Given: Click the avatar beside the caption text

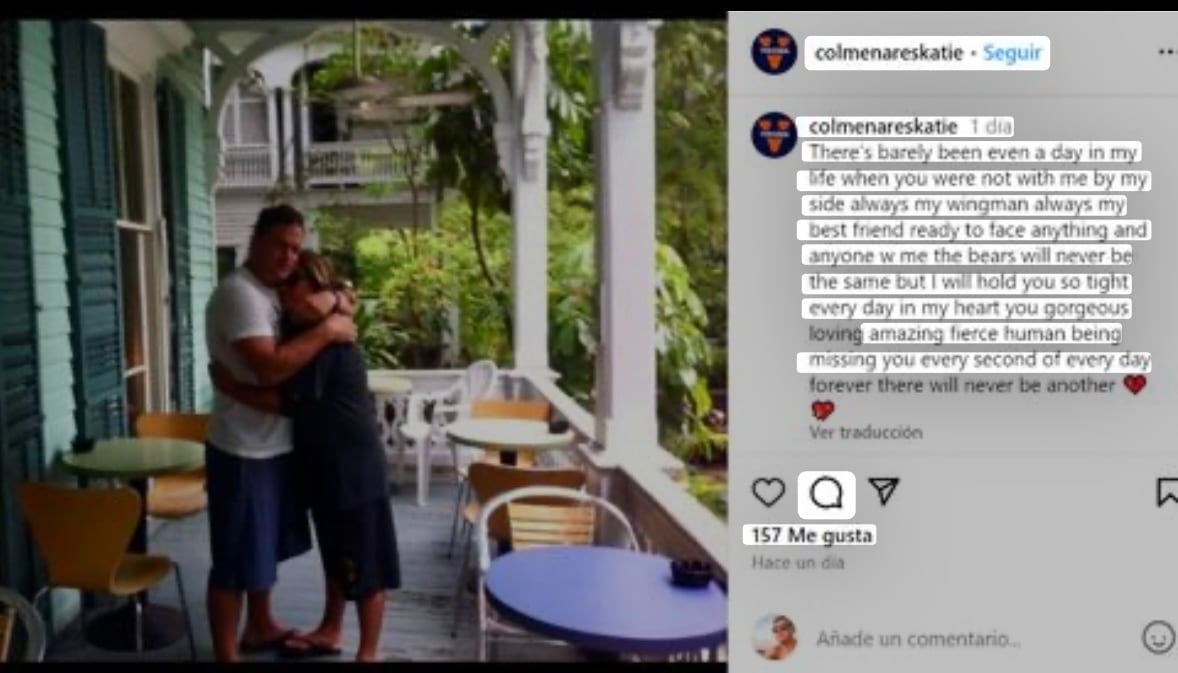Looking at the screenshot, I should (774, 134).
